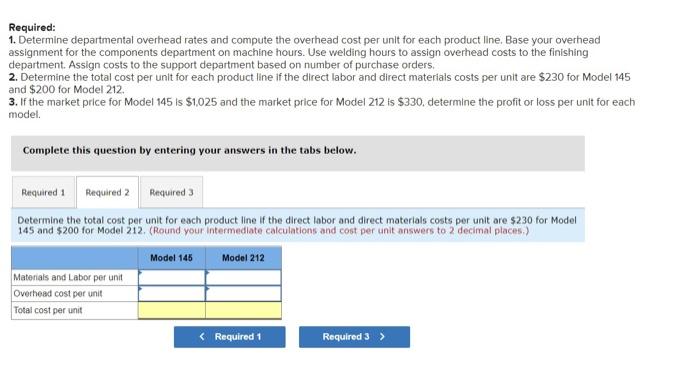Viewport: 700px width, 376px height.
Task: Click the Model 212 column header
Action: (x=243, y=258)
